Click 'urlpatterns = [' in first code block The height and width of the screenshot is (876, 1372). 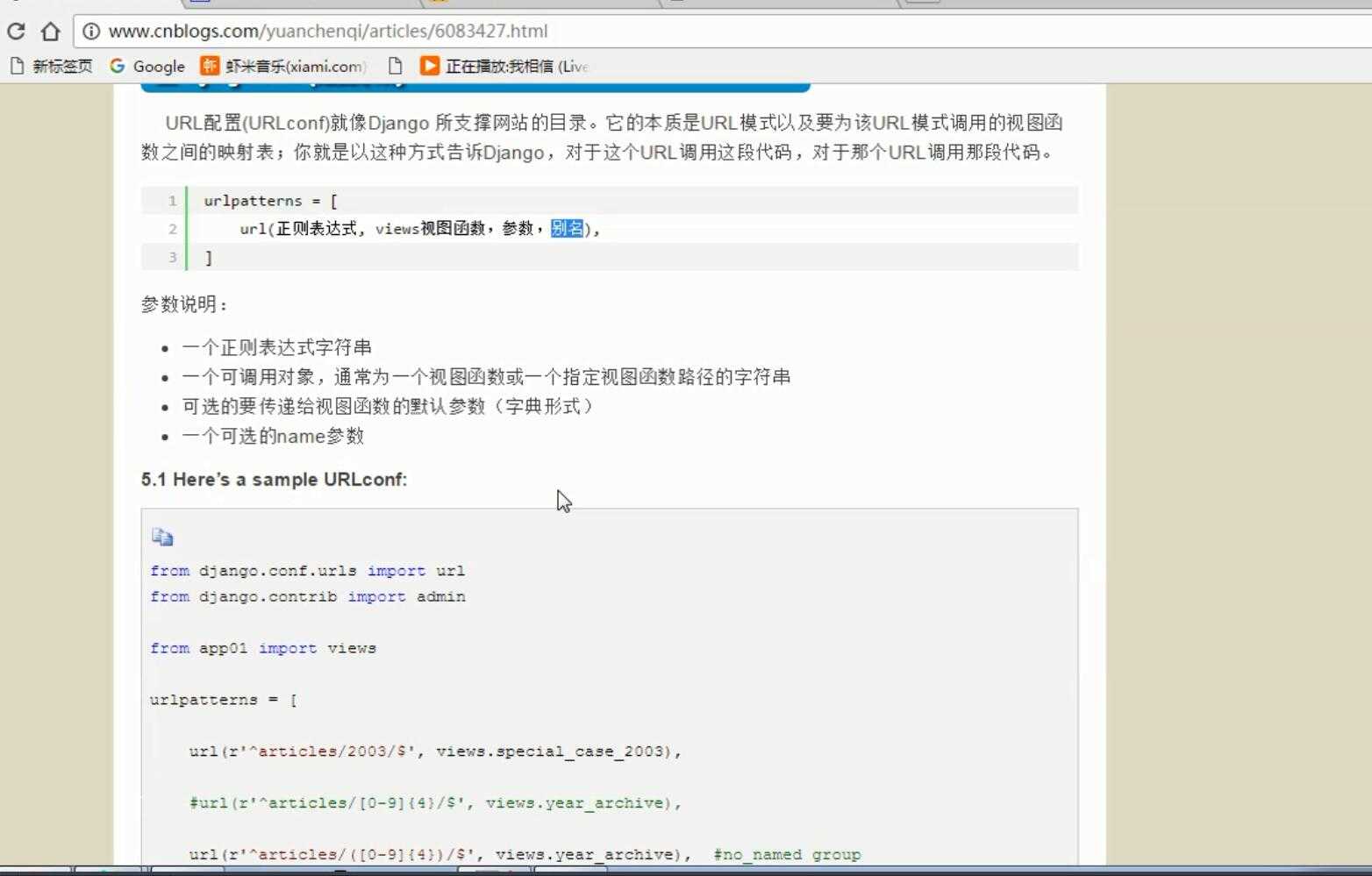pos(270,201)
